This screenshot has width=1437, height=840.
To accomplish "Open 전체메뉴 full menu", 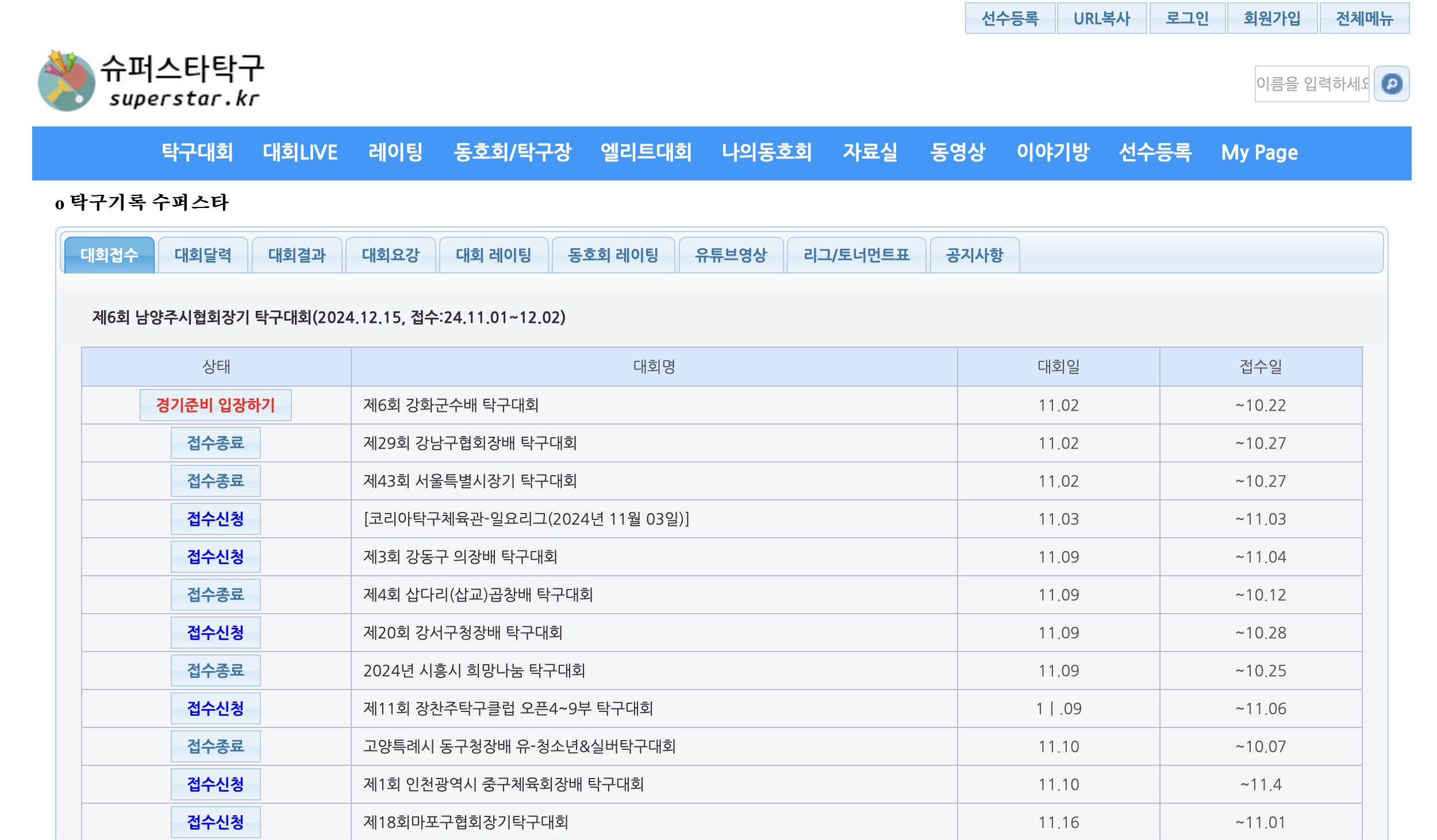I will [1366, 18].
